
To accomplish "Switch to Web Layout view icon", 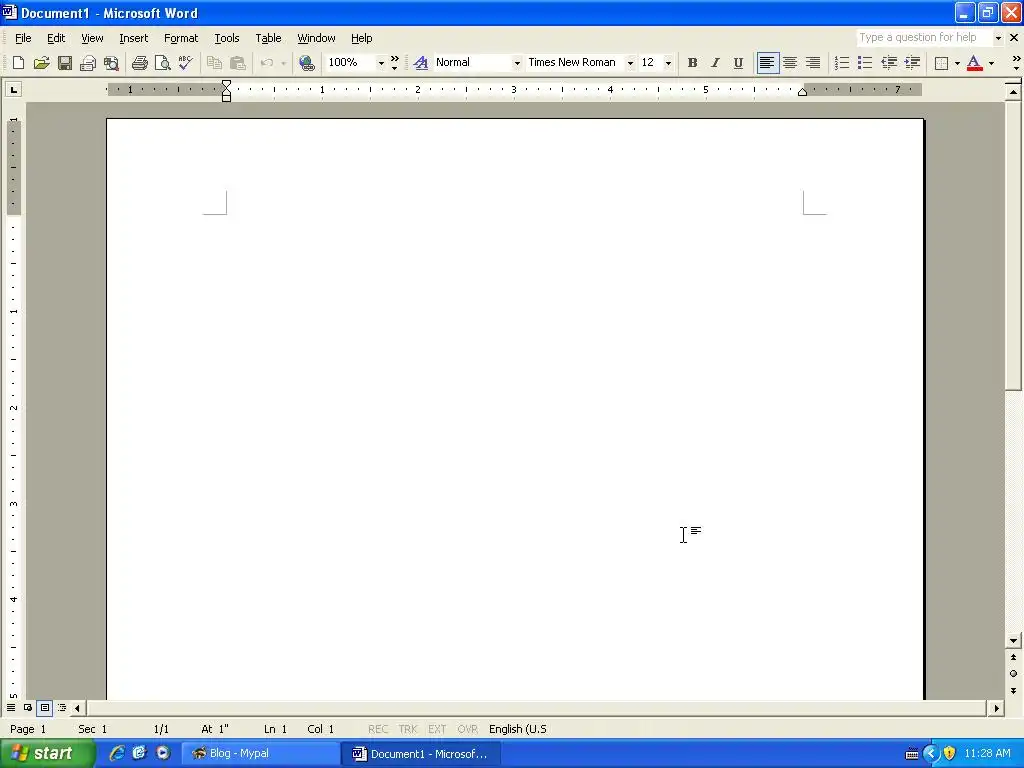I will click(x=28, y=707).
